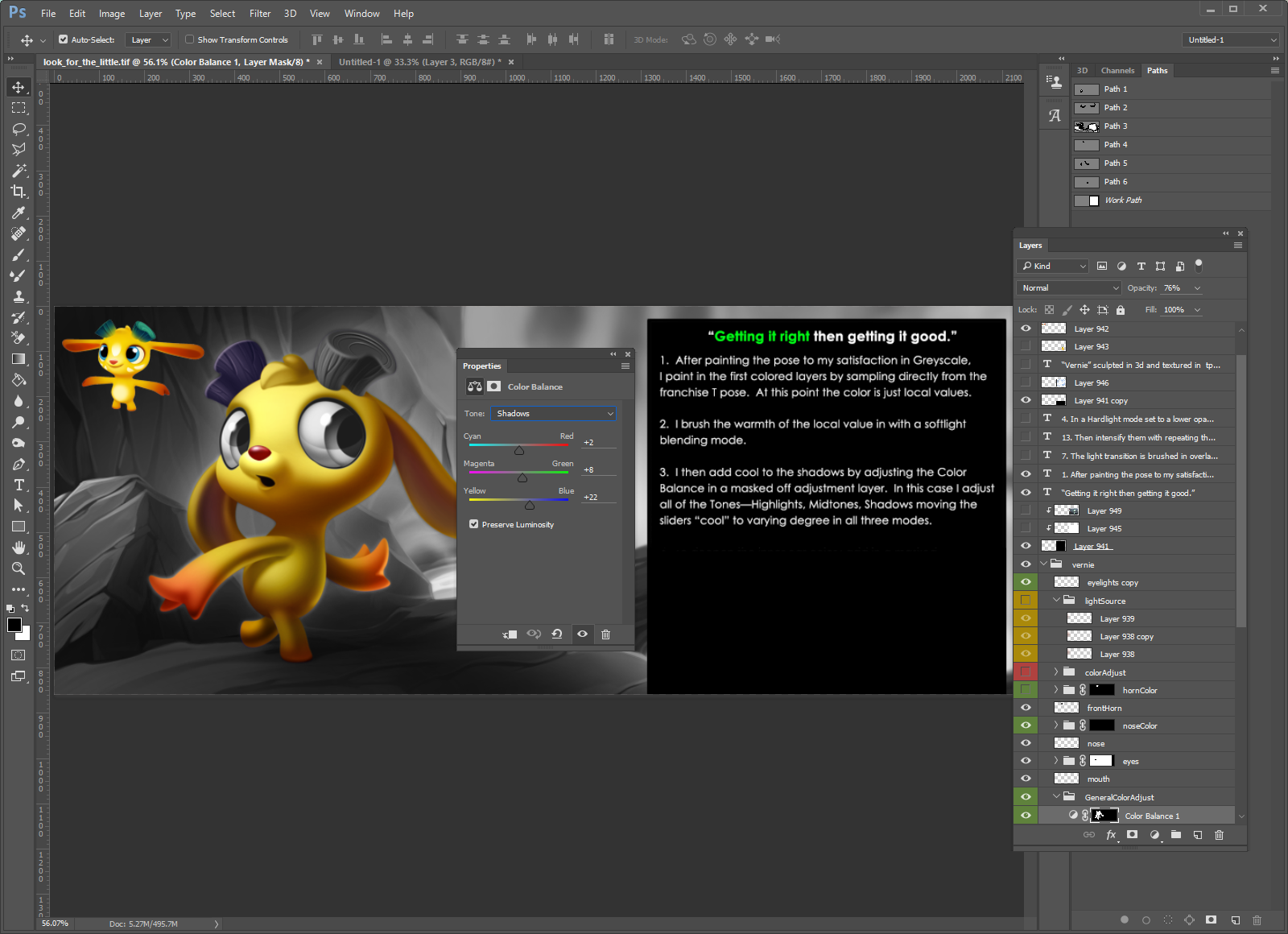Image resolution: width=1288 pixels, height=934 pixels.
Task: Toggle Quick Mask mode icon
Action: (19, 655)
